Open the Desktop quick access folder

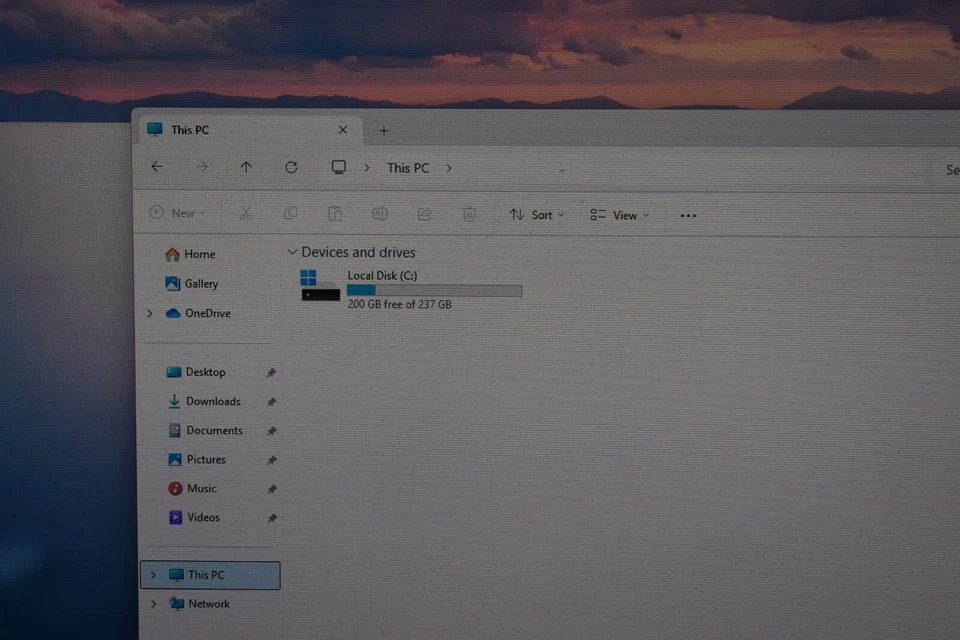pos(196,372)
